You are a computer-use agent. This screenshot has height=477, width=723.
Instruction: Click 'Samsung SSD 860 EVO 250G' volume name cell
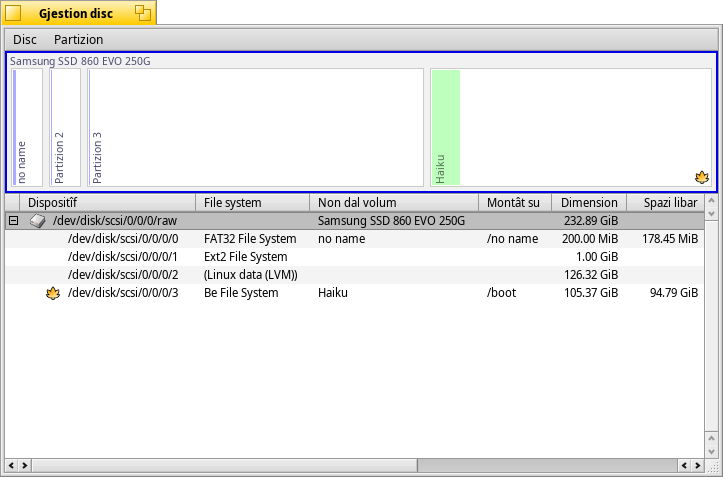click(391, 221)
